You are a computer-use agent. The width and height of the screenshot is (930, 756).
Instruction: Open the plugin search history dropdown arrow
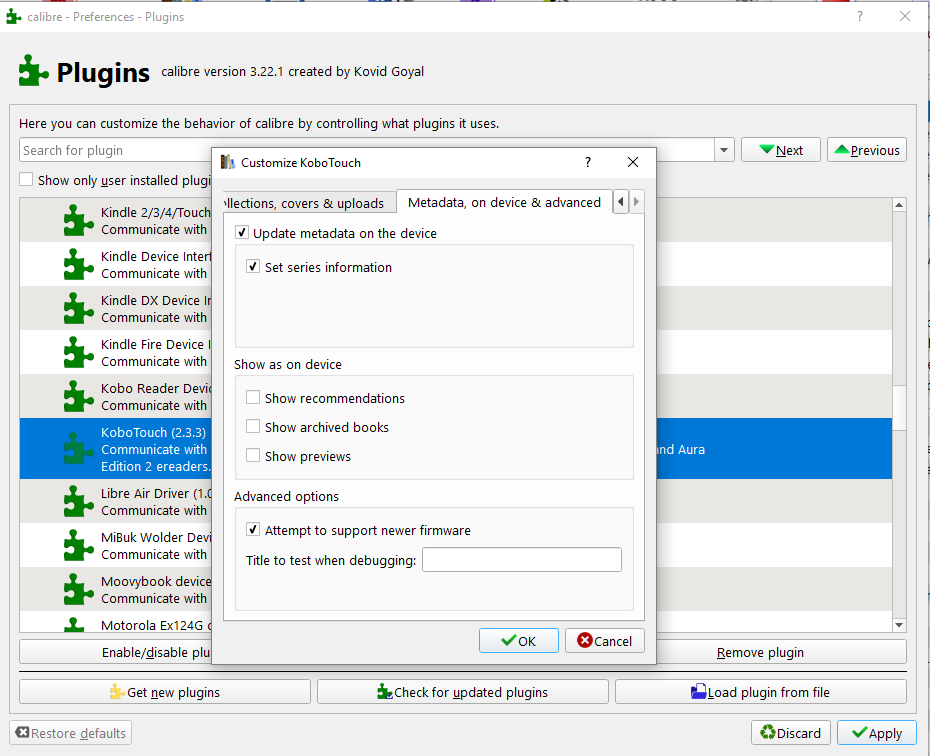tap(724, 150)
